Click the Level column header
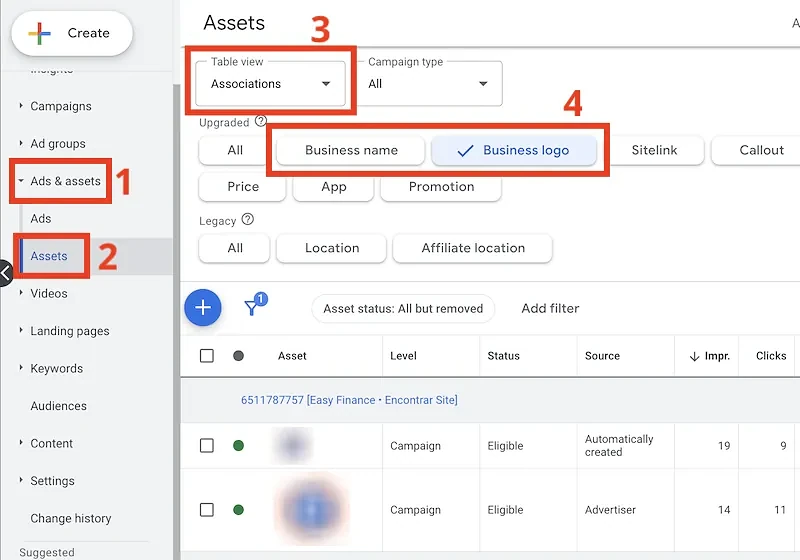 [x=403, y=355]
